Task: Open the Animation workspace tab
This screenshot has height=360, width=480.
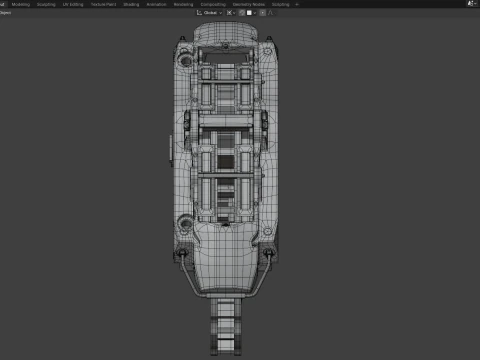Action: [x=156, y=4]
